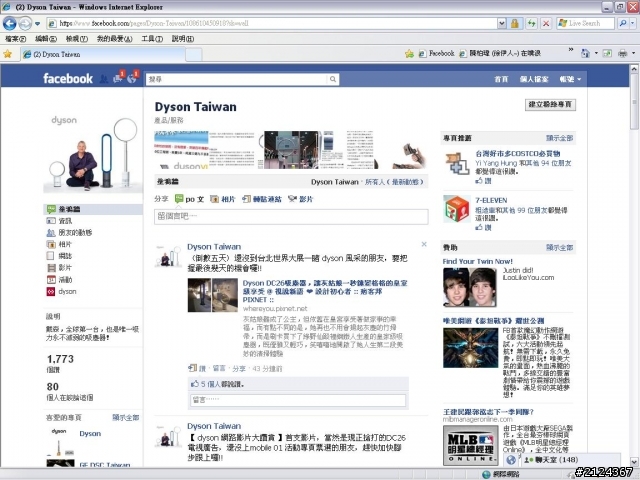Screen dimensions: 640x480
Task: Choose po 文 share option
Action: click(x=189, y=199)
